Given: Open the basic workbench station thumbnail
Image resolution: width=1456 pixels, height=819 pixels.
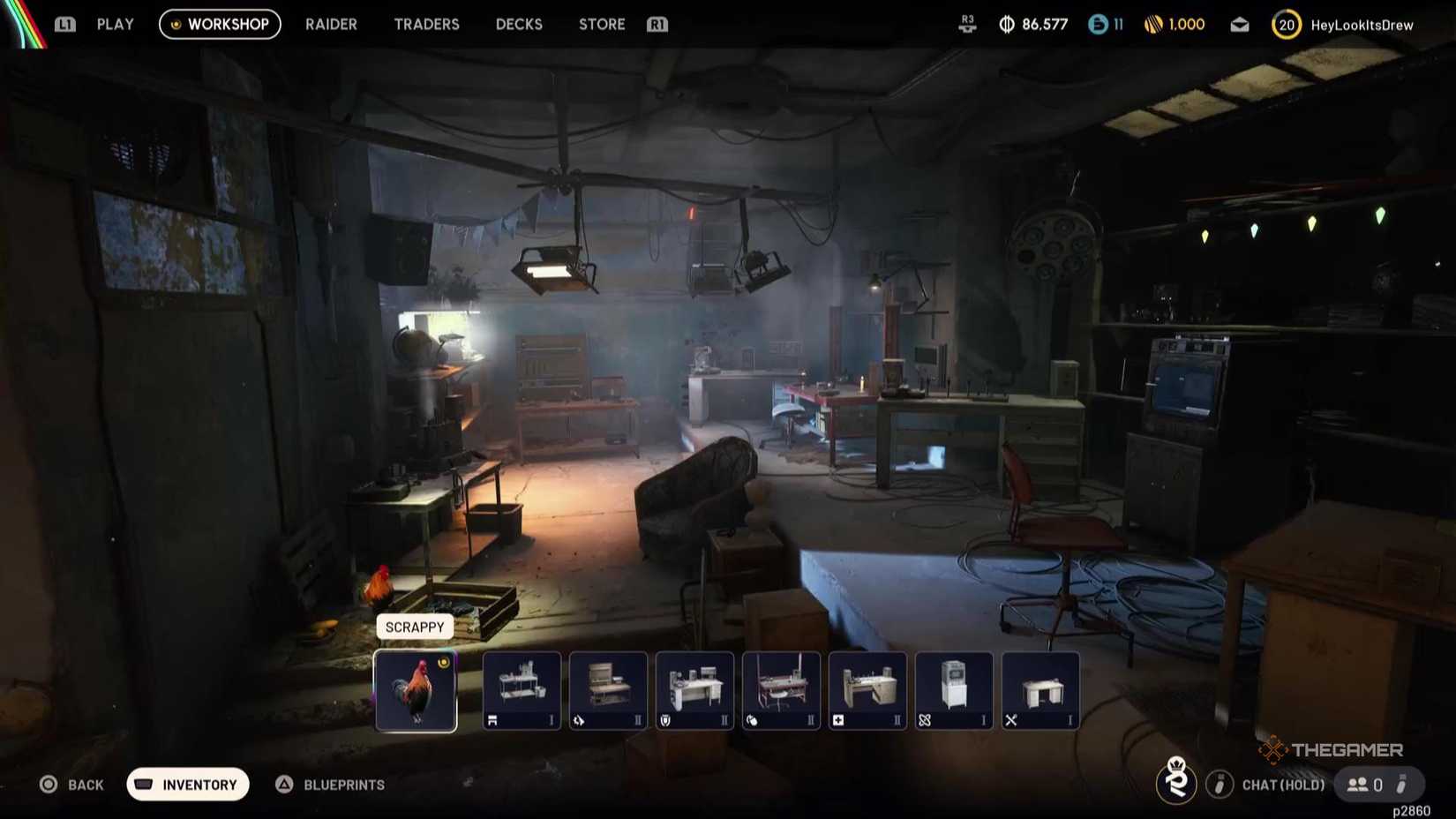Looking at the screenshot, I should click(522, 690).
